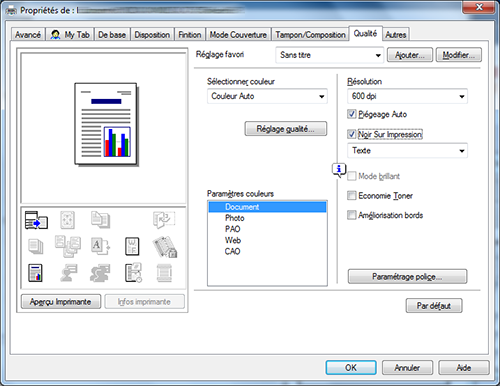Click the user icon on My Tab
This screenshot has width=500, height=386.
tap(55, 35)
